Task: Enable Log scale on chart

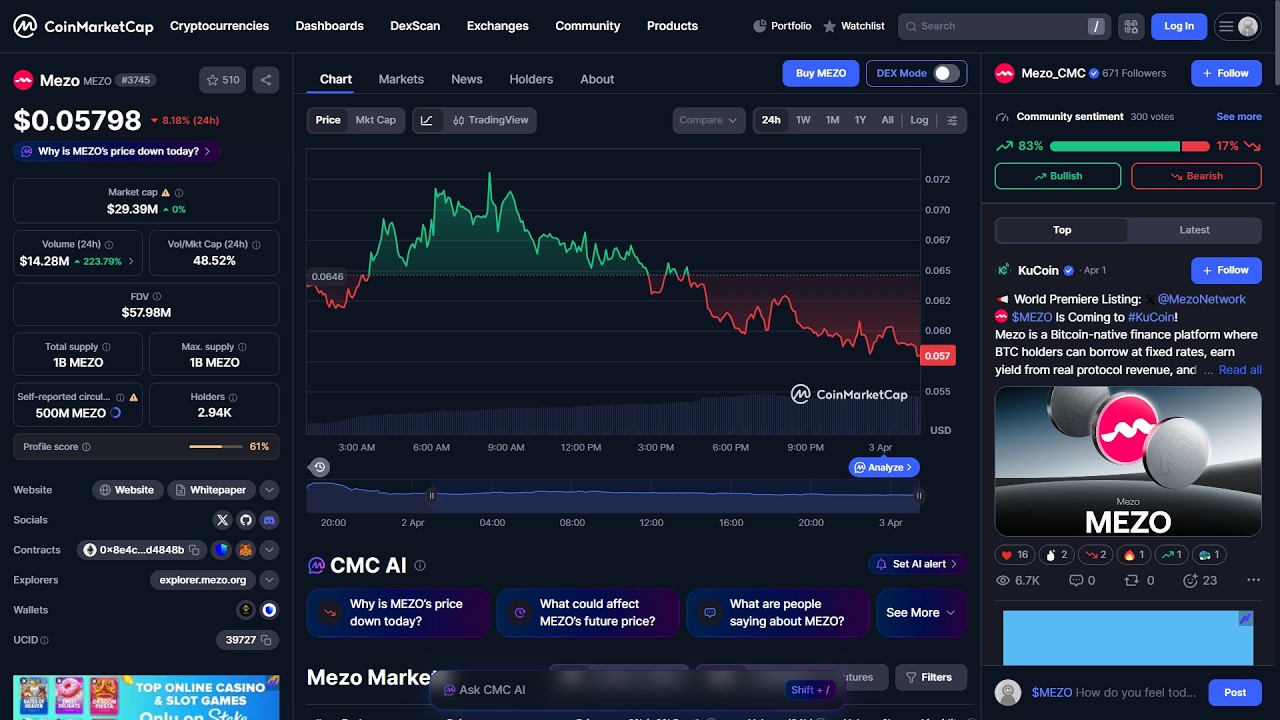Action: pyautogui.click(x=919, y=120)
